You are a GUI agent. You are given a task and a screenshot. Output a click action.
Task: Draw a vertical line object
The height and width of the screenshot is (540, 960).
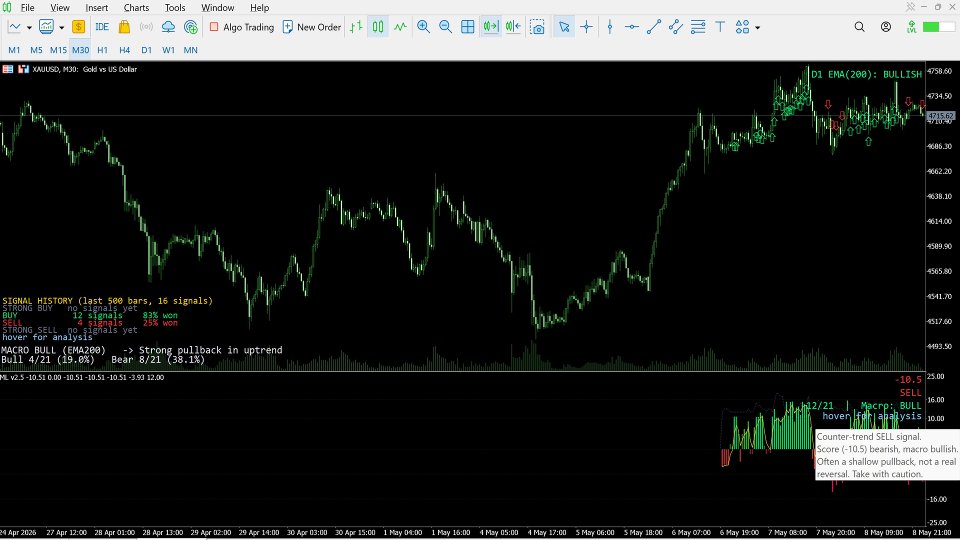pyautogui.click(x=610, y=27)
